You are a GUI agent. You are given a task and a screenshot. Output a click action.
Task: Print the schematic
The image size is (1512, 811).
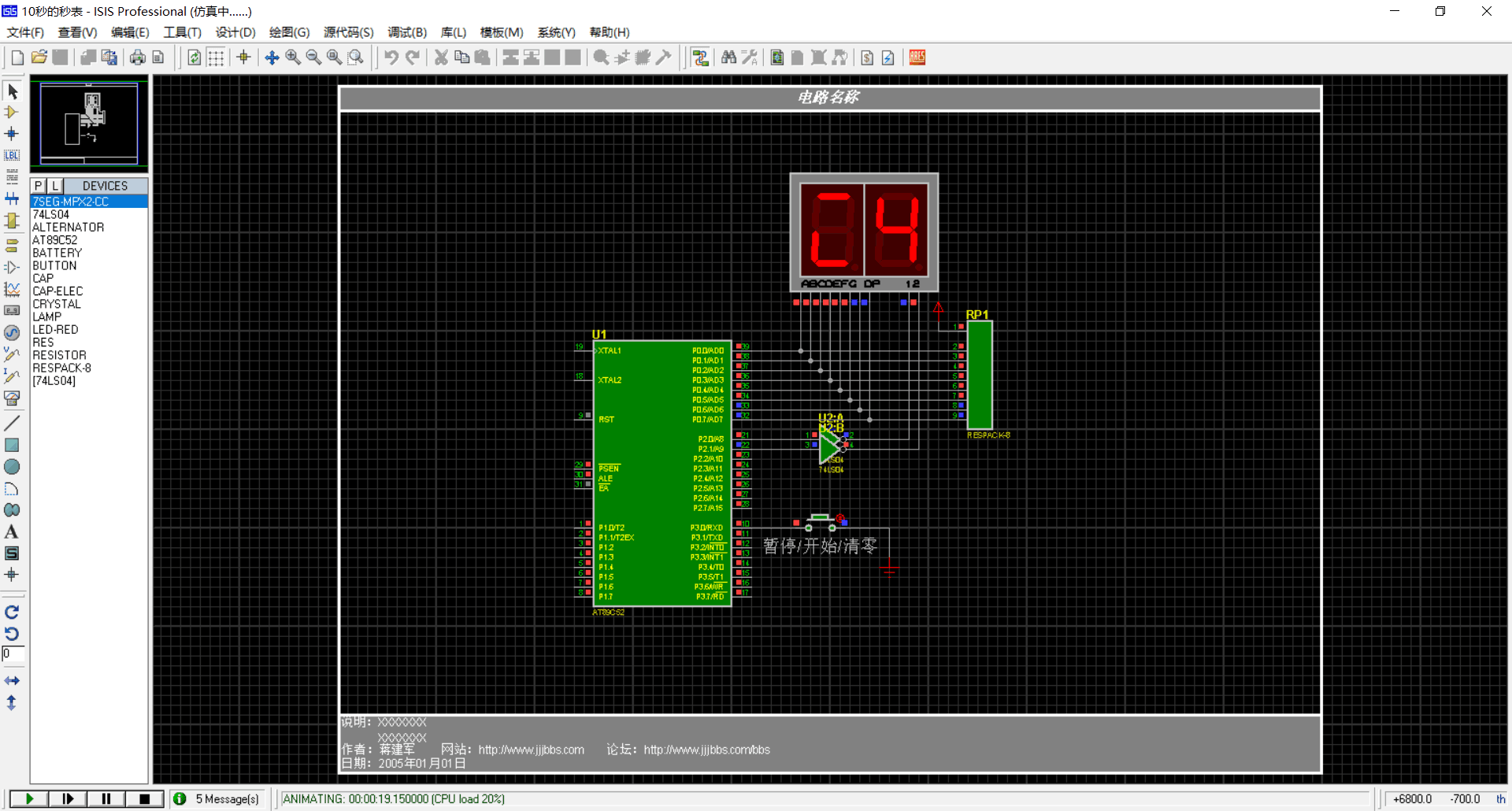(138, 57)
